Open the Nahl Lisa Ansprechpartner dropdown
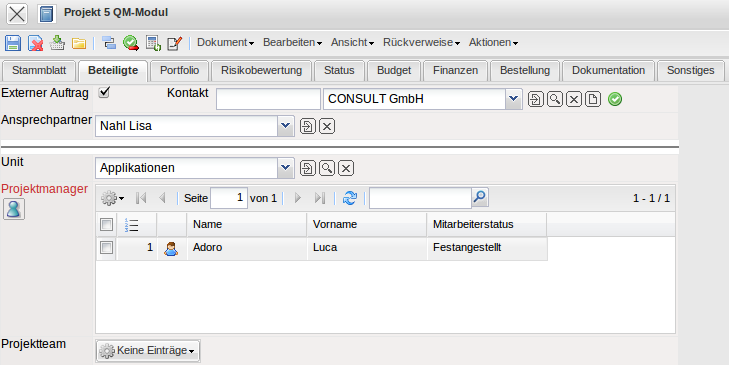 click(285, 126)
